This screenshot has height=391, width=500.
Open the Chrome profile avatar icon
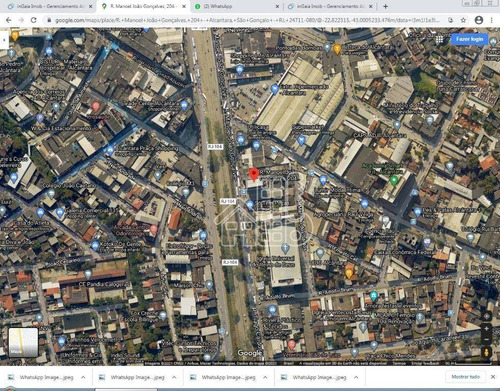point(479,20)
